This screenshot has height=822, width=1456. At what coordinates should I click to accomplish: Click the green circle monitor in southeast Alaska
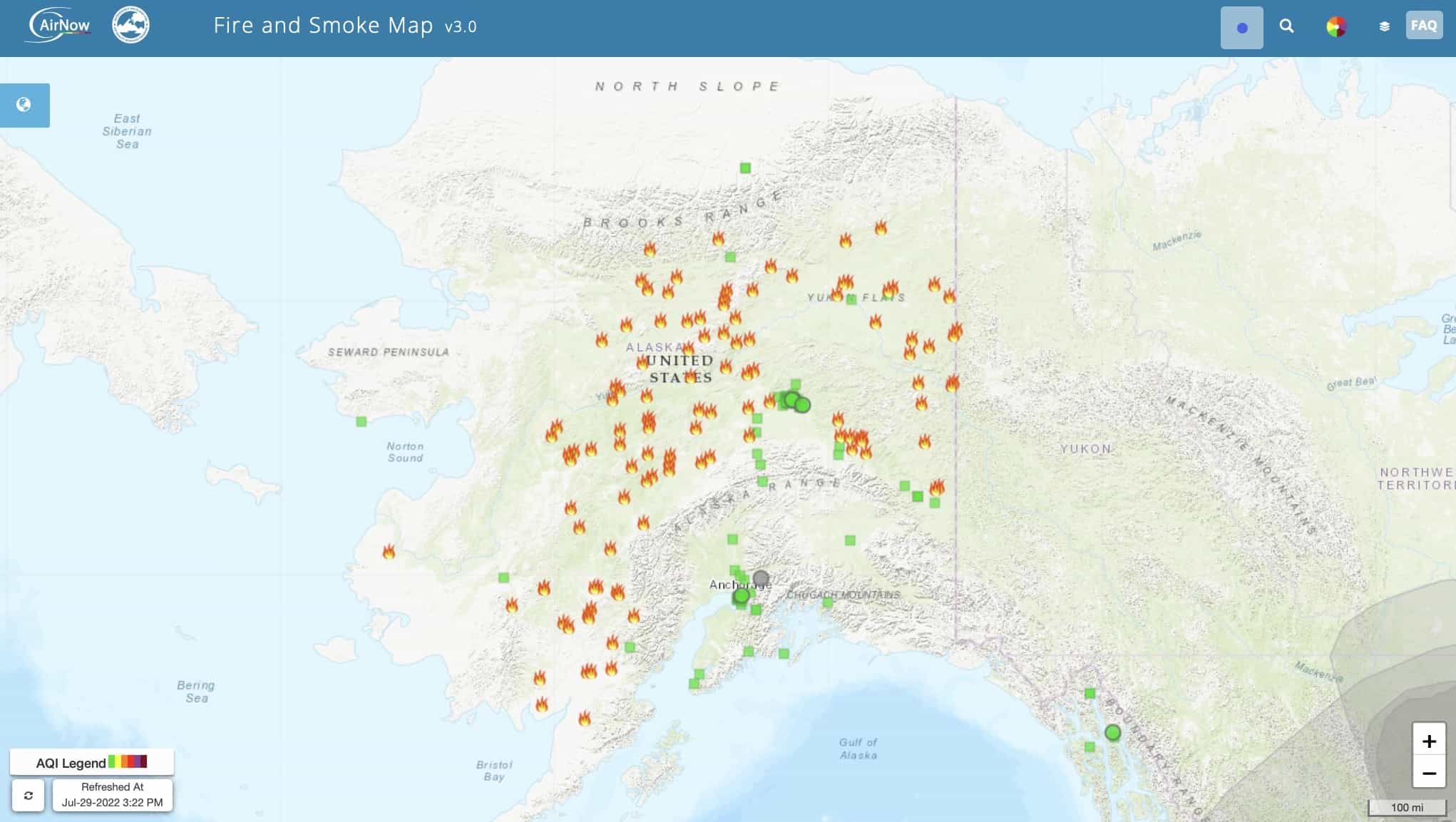pyautogui.click(x=1112, y=733)
